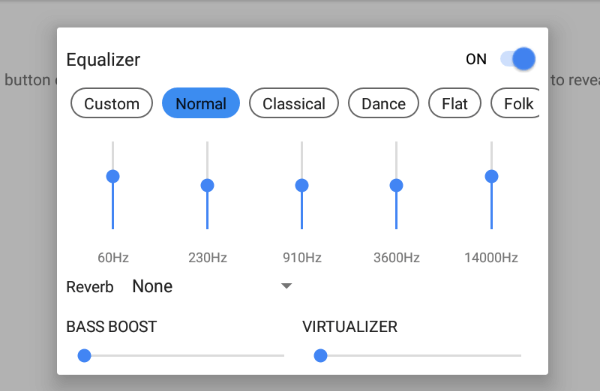600x391 pixels.
Task: Open the Reverb dropdown showing None
Action: pos(212,286)
